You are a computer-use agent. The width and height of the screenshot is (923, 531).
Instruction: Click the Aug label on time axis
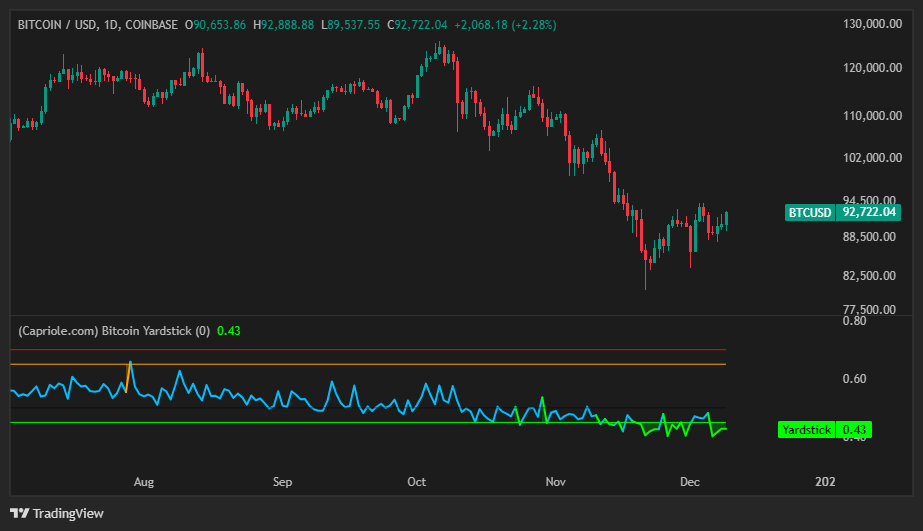coord(144,482)
